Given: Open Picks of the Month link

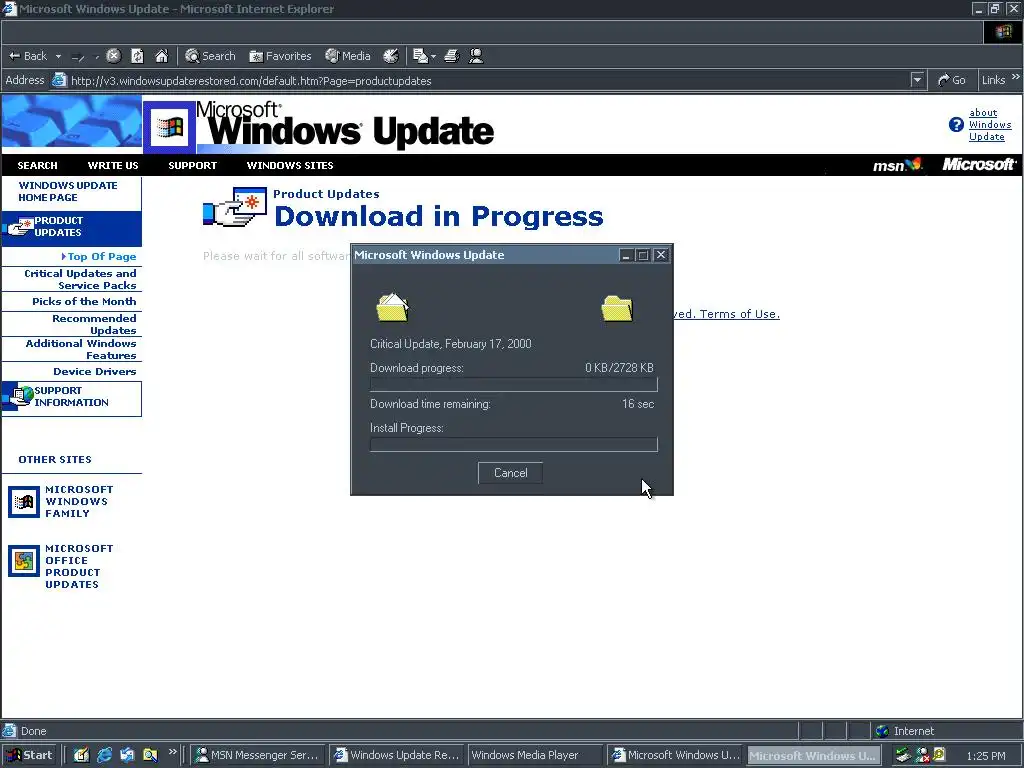Looking at the screenshot, I should [x=84, y=302].
